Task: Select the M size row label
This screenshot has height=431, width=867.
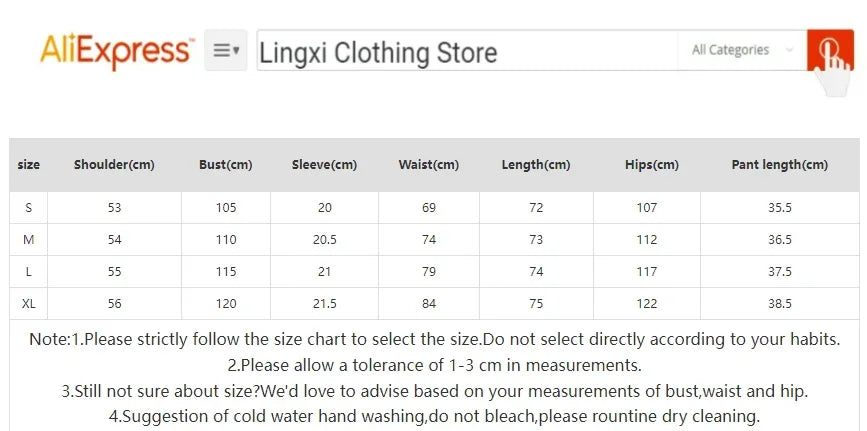Action: pos(29,240)
